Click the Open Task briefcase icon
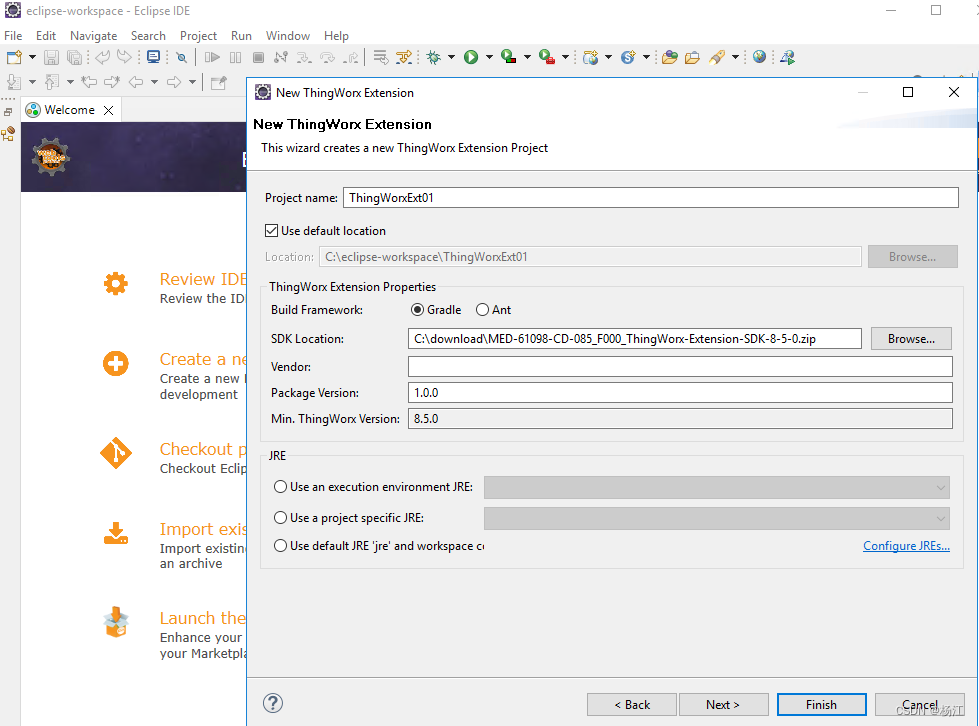Screen dimensions: 979x726 pos(692,57)
